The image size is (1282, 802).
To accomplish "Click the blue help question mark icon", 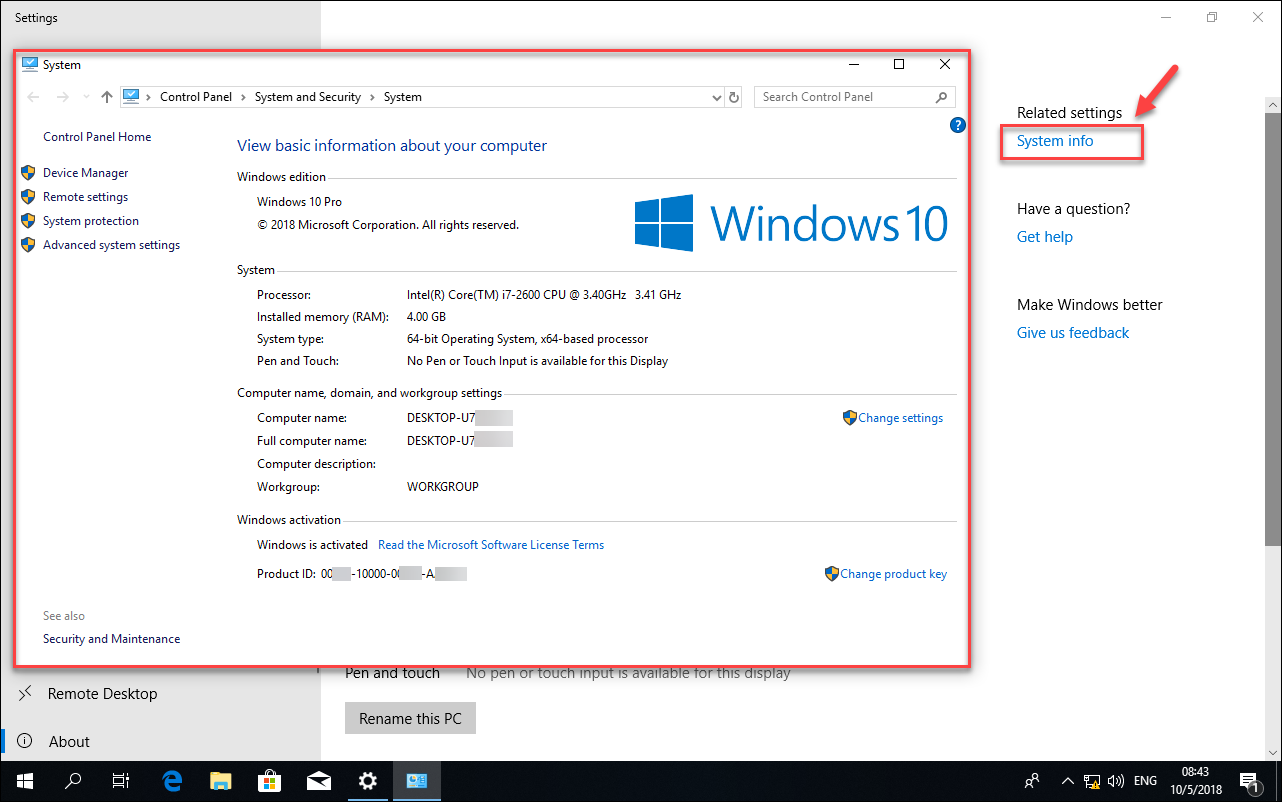I will click(x=957, y=125).
